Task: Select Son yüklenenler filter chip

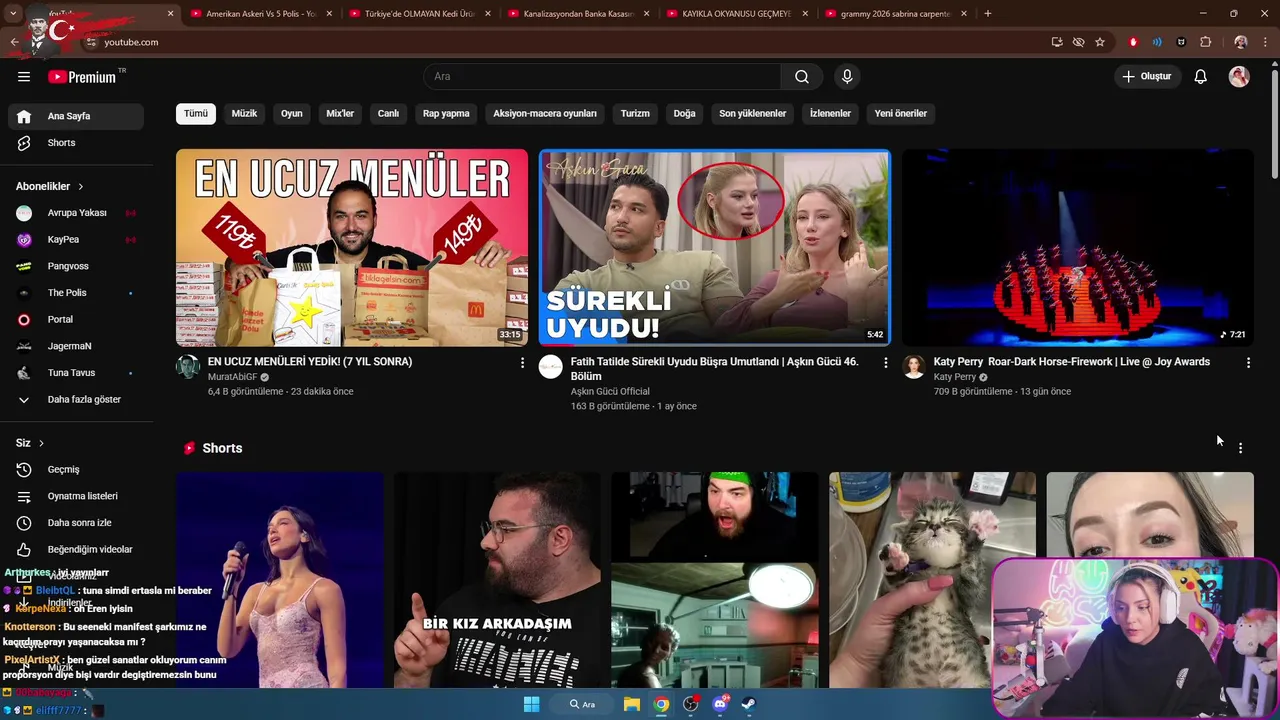Action: point(753,114)
